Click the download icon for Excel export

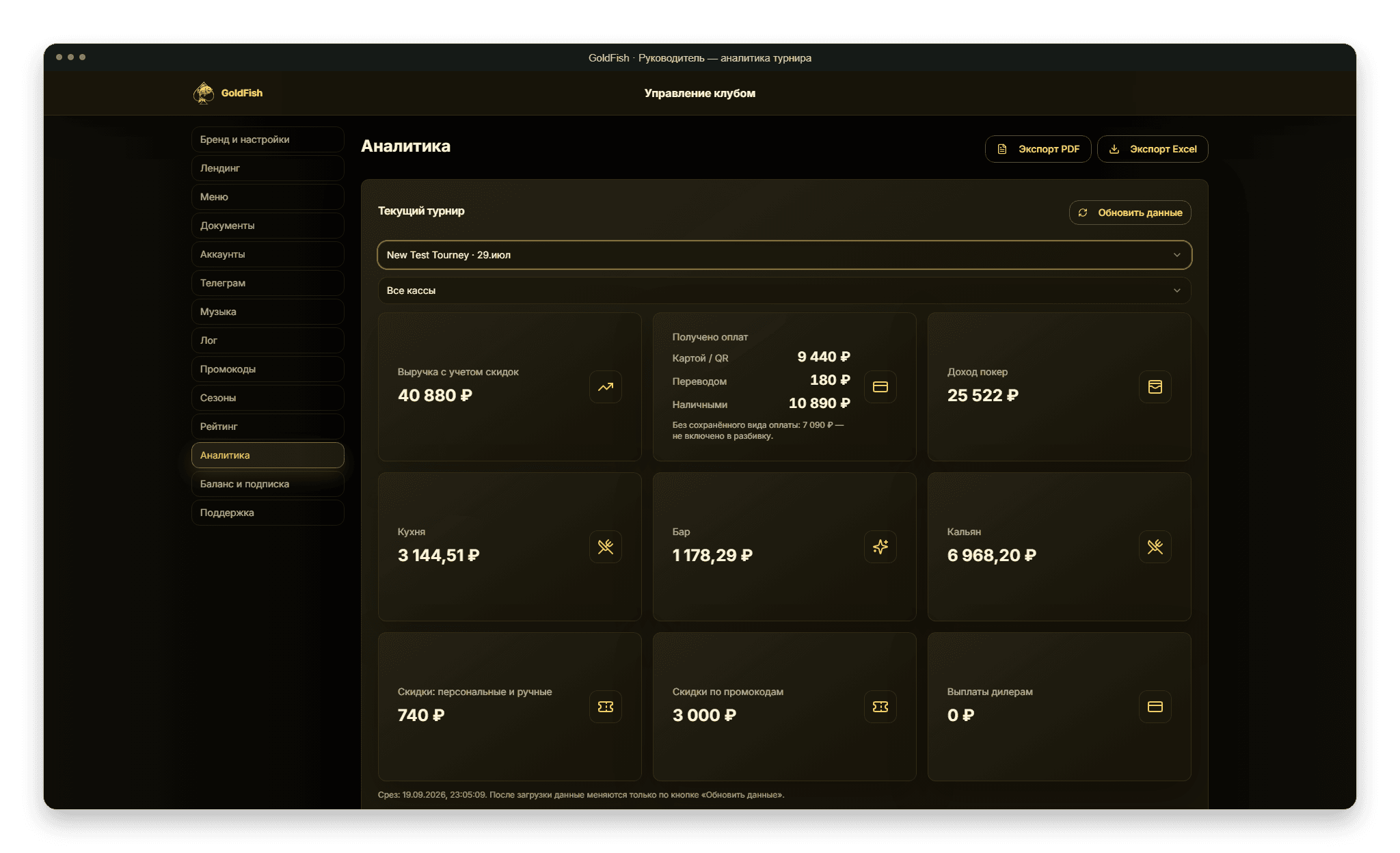1114,149
